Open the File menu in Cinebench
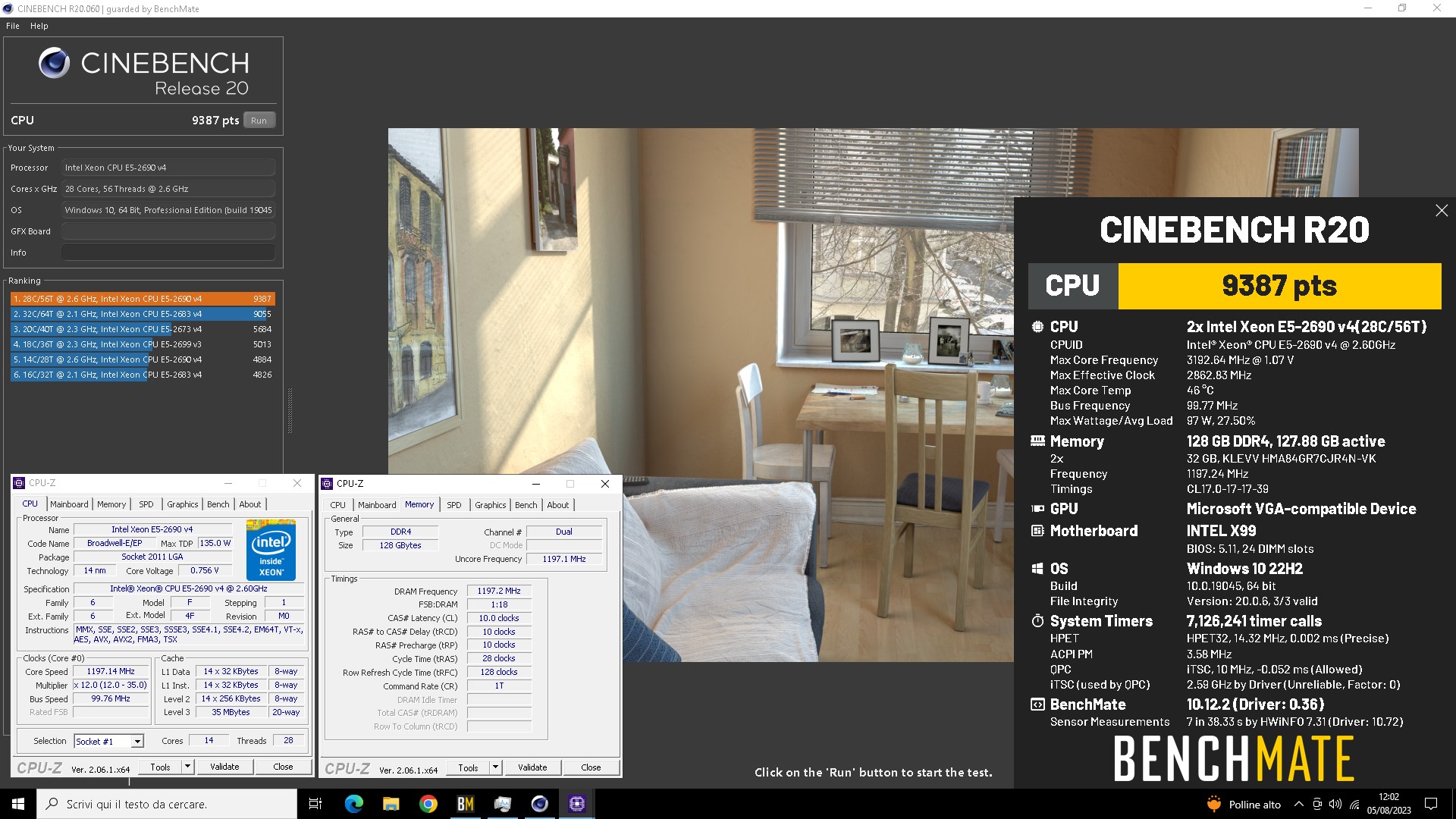Image resolution: width=1456 pixels, height=819 pixels. [13, 26]
